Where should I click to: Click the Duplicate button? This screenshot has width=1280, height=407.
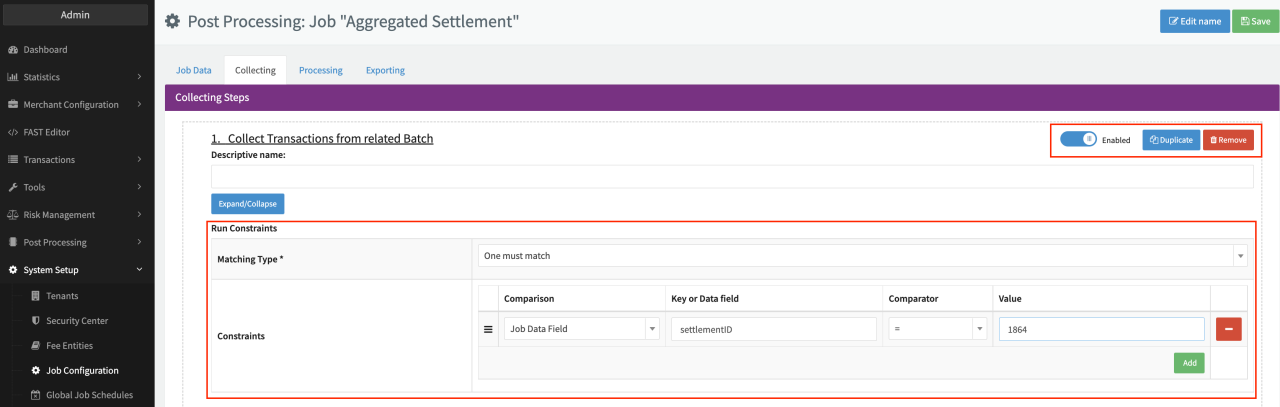point(1171,140)
